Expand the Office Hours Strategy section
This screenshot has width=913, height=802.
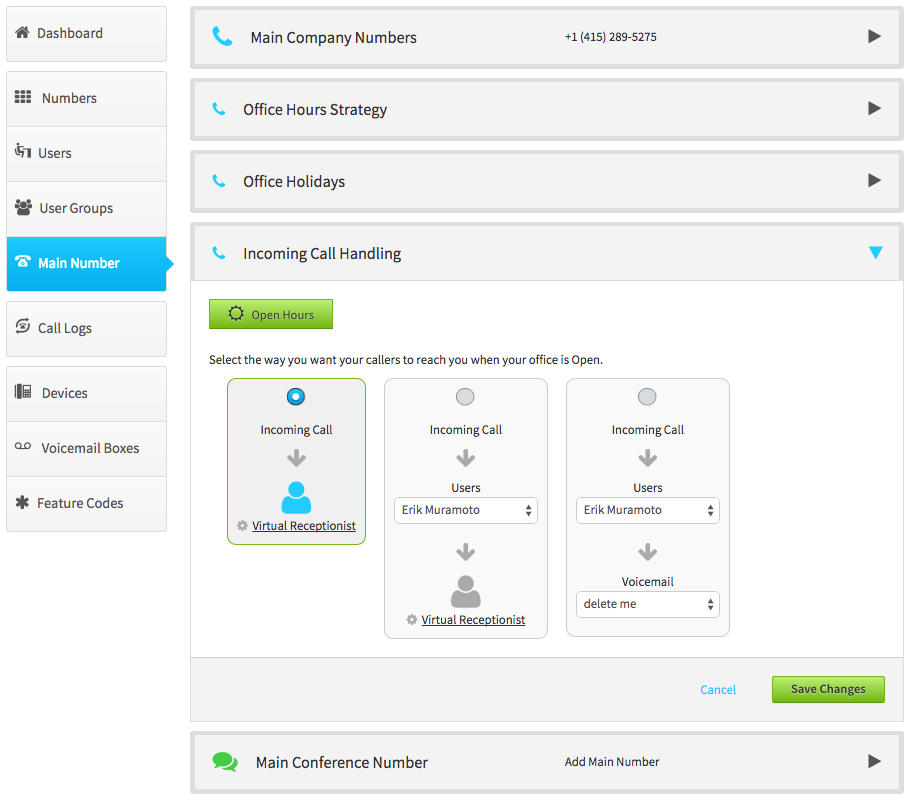pyautogui.click(x=874, y=108)
